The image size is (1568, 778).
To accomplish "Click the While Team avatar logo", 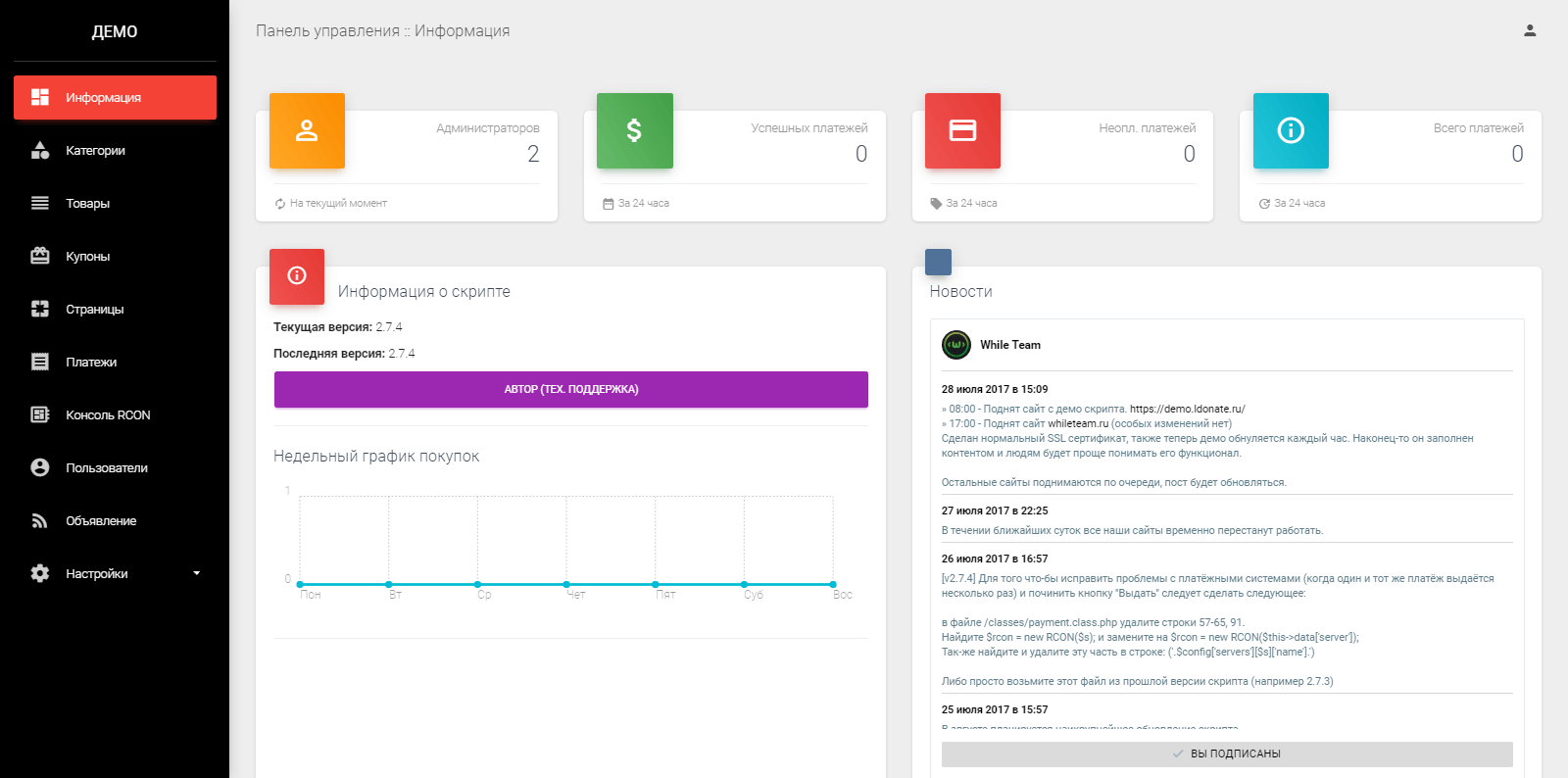I will tap(956, 345).
